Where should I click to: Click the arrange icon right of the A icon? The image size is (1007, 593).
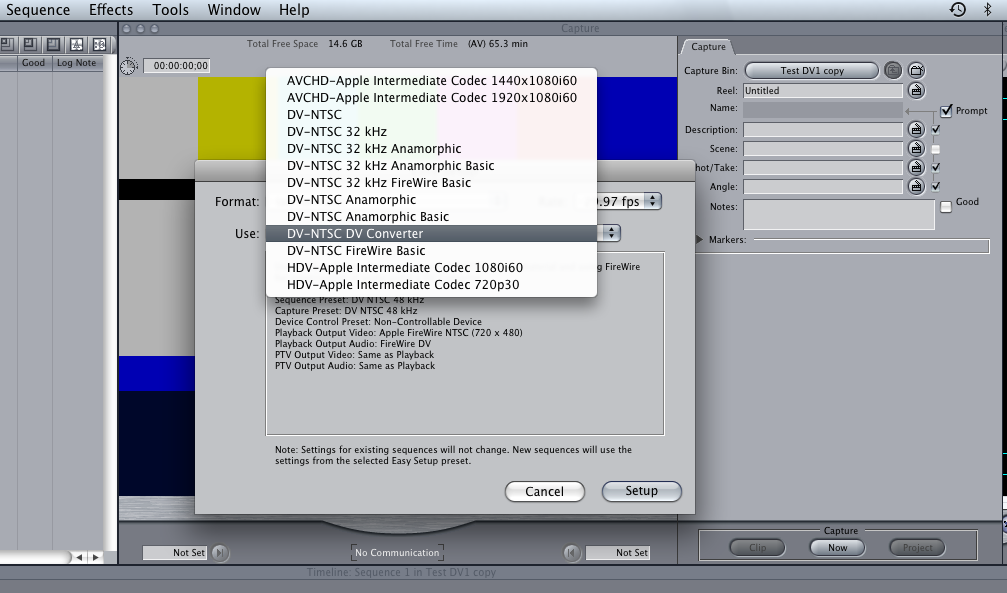100,44
